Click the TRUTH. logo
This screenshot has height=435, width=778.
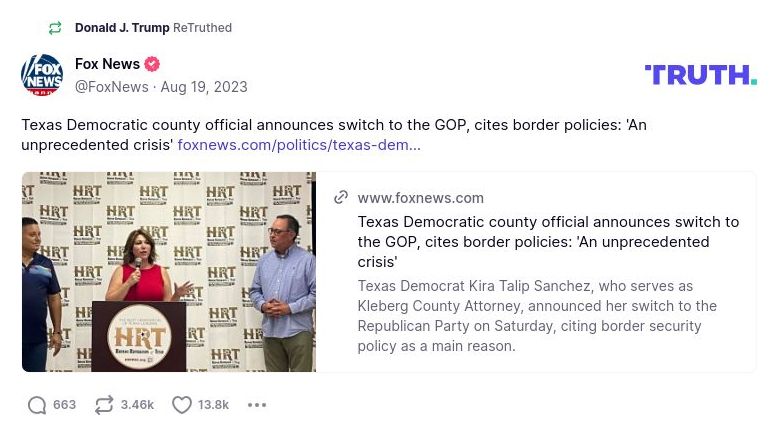point(700,75)
